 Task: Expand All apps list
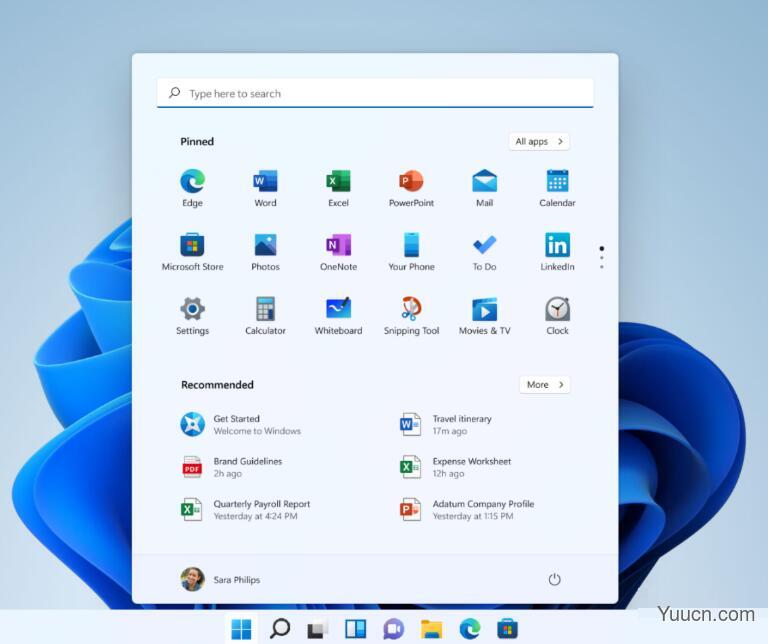(539, 142)
